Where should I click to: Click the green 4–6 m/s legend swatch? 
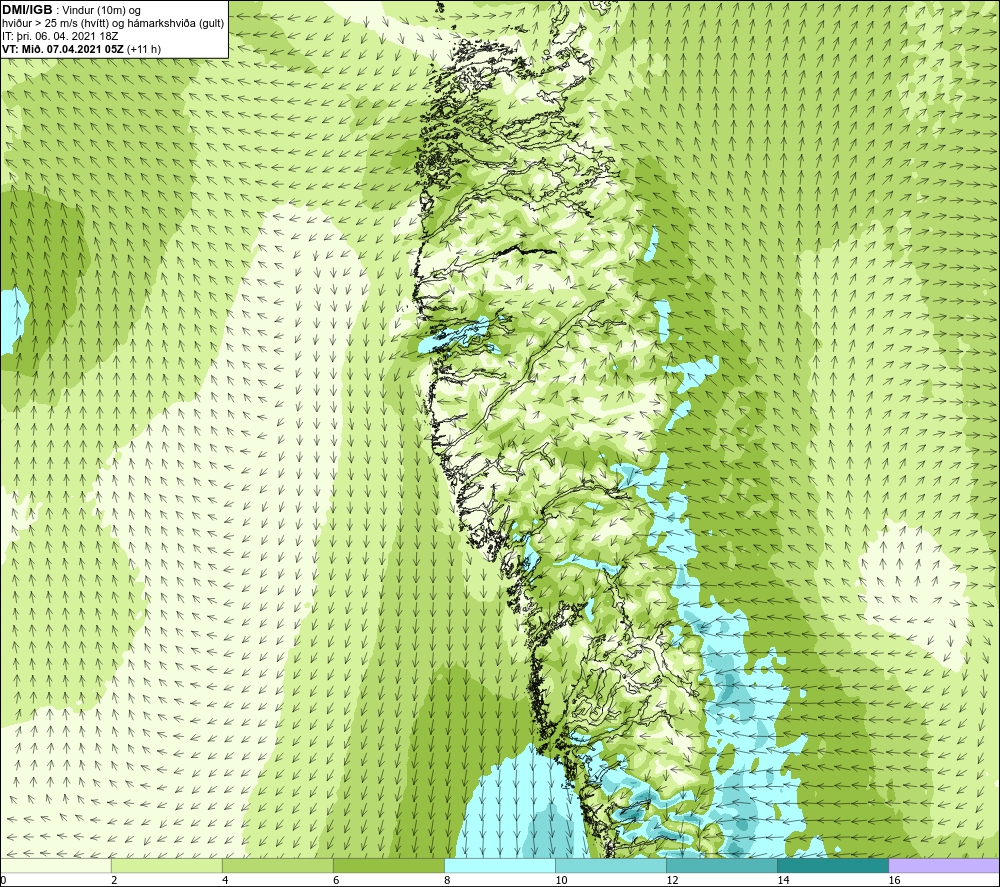277,865
